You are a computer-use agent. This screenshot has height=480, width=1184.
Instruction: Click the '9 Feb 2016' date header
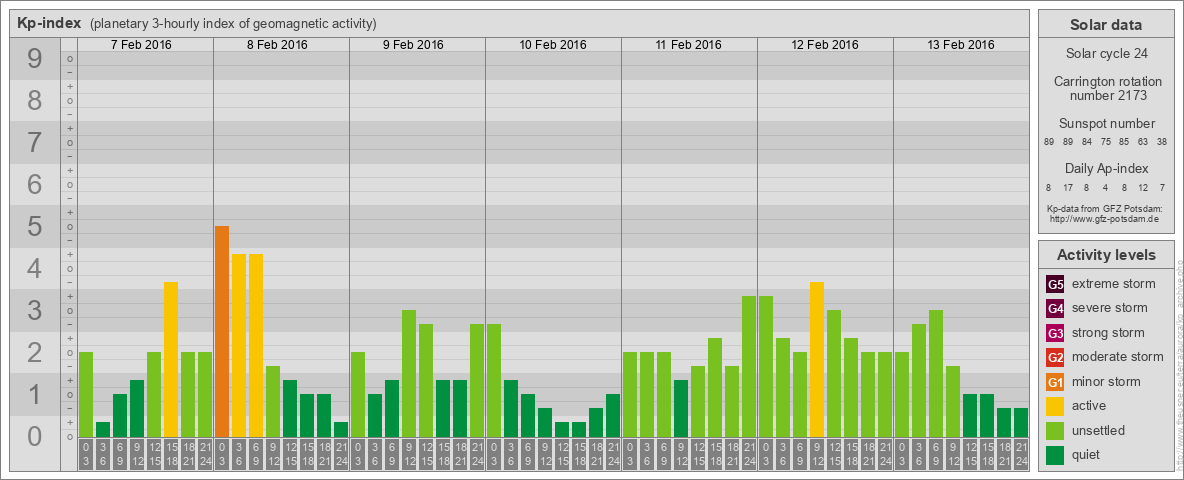(413, 45)
